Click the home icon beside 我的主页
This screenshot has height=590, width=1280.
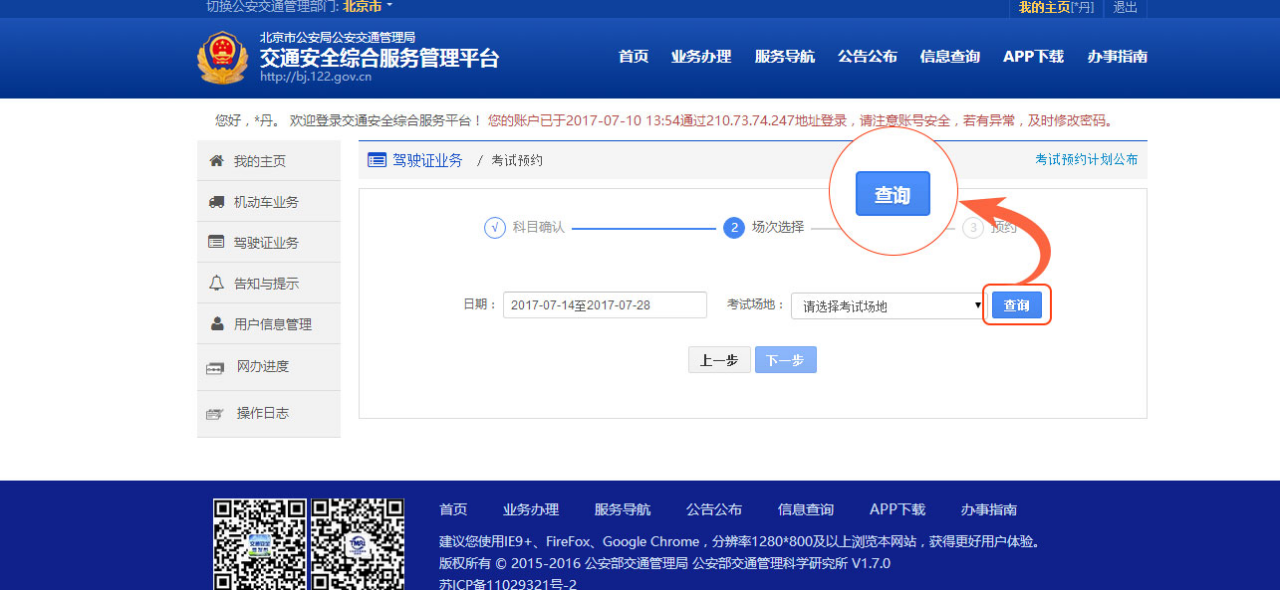point(216,161)
